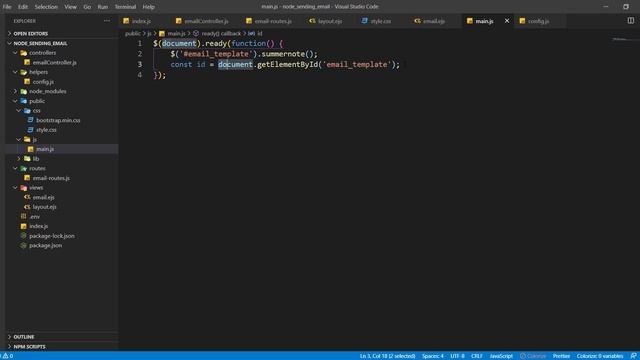640x360 pixels.
Task: Click the main.js breadcrumb segment
Action: (176, 33)
